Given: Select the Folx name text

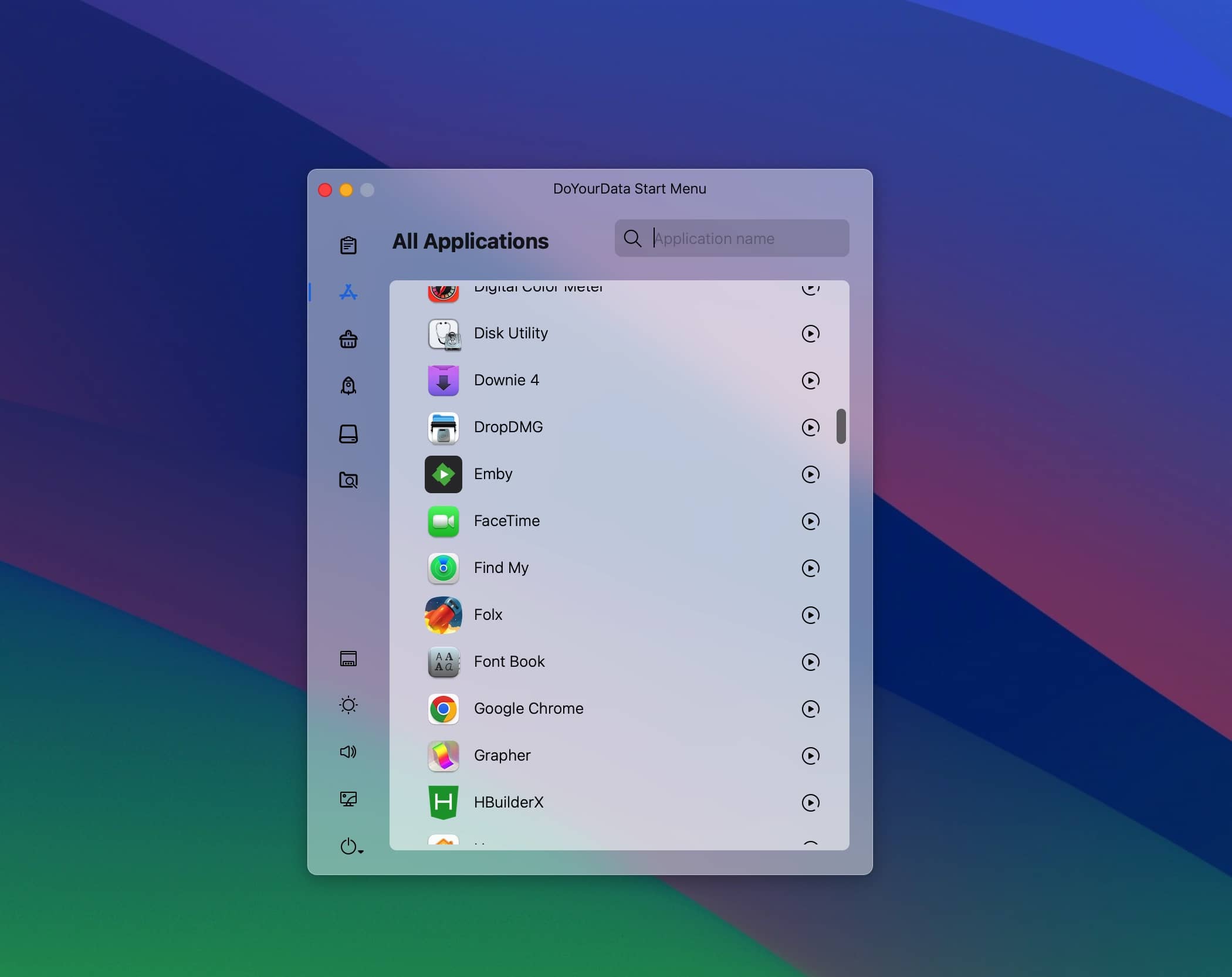Looking at the screenshot, I should (x=488, y=615).
